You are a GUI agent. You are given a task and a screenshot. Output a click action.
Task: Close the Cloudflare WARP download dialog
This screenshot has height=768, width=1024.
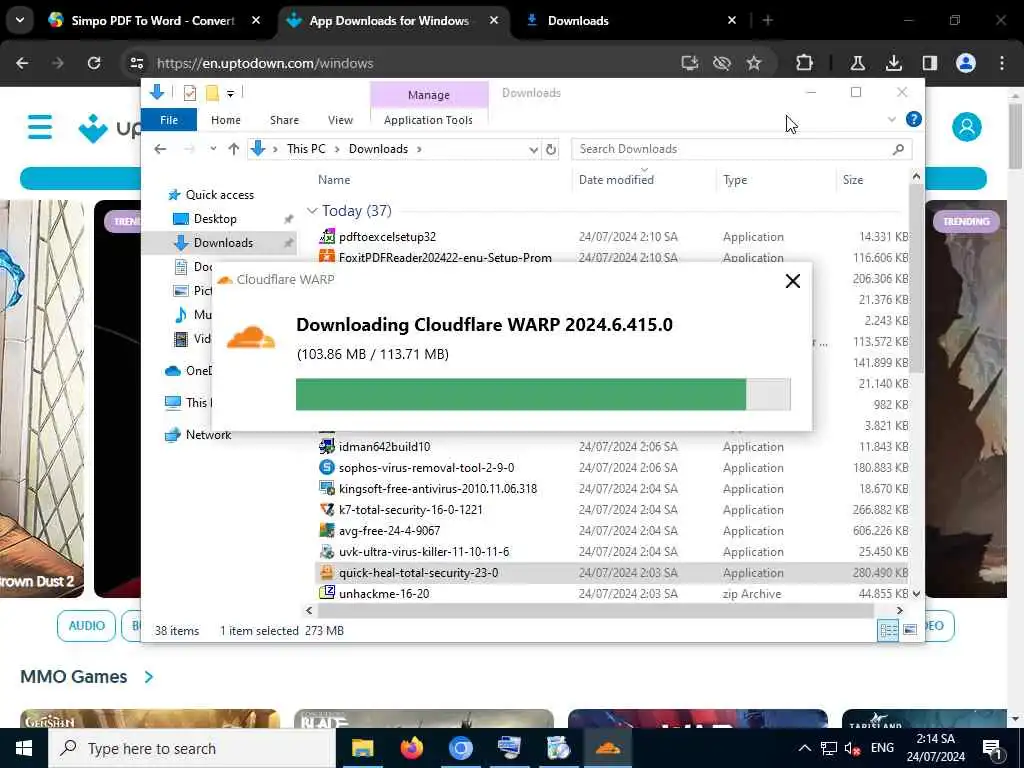click(792, 281)
